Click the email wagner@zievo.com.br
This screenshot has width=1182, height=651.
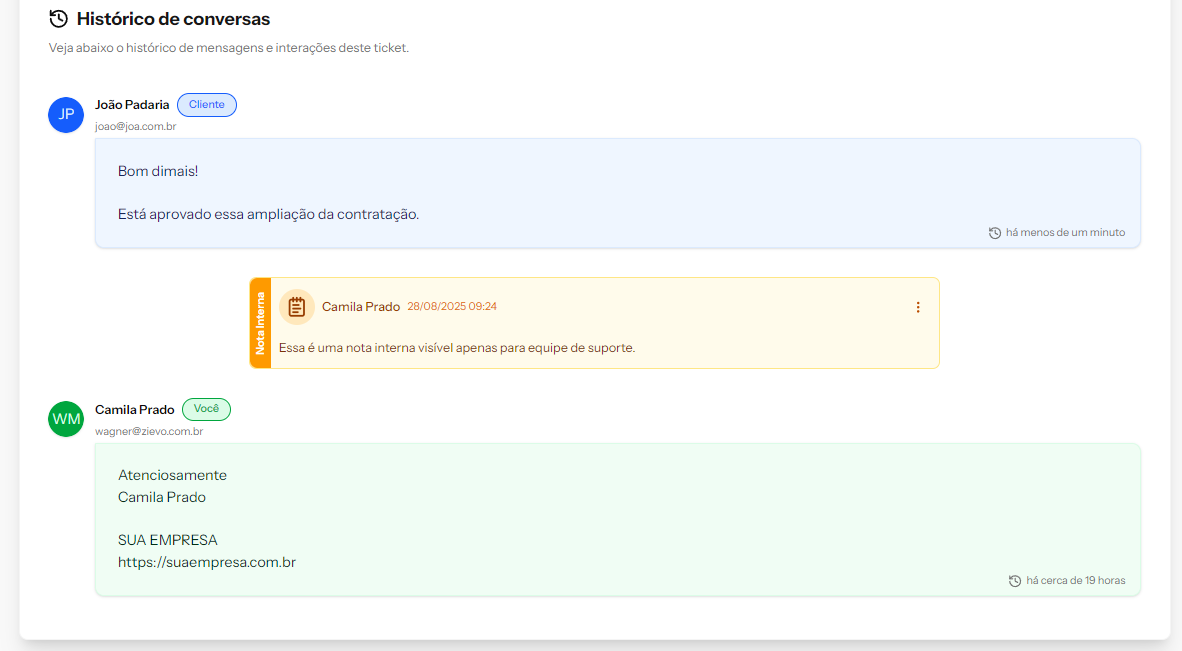149,432
